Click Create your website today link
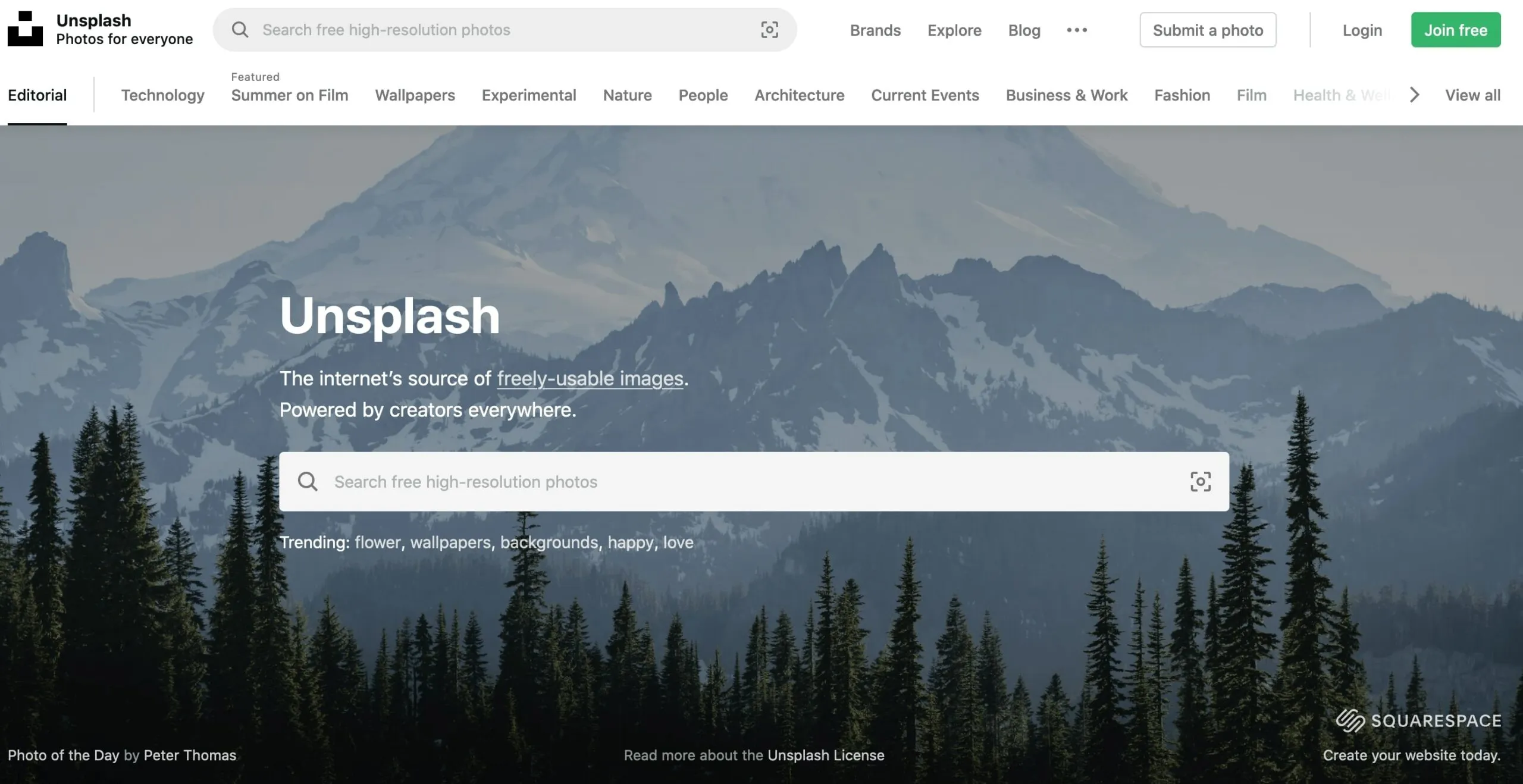The height and width of the screenshot is (784, 1523). pyautogui.click(x=1412, y=755)
